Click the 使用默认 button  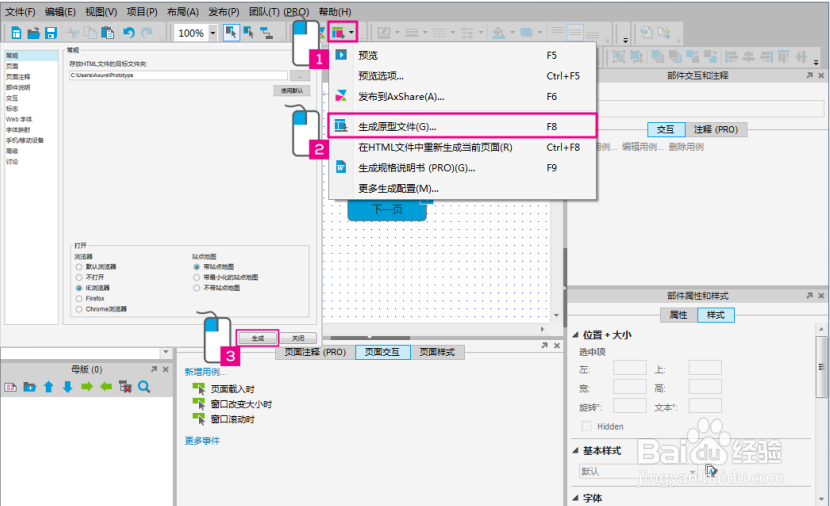point(292,91)
